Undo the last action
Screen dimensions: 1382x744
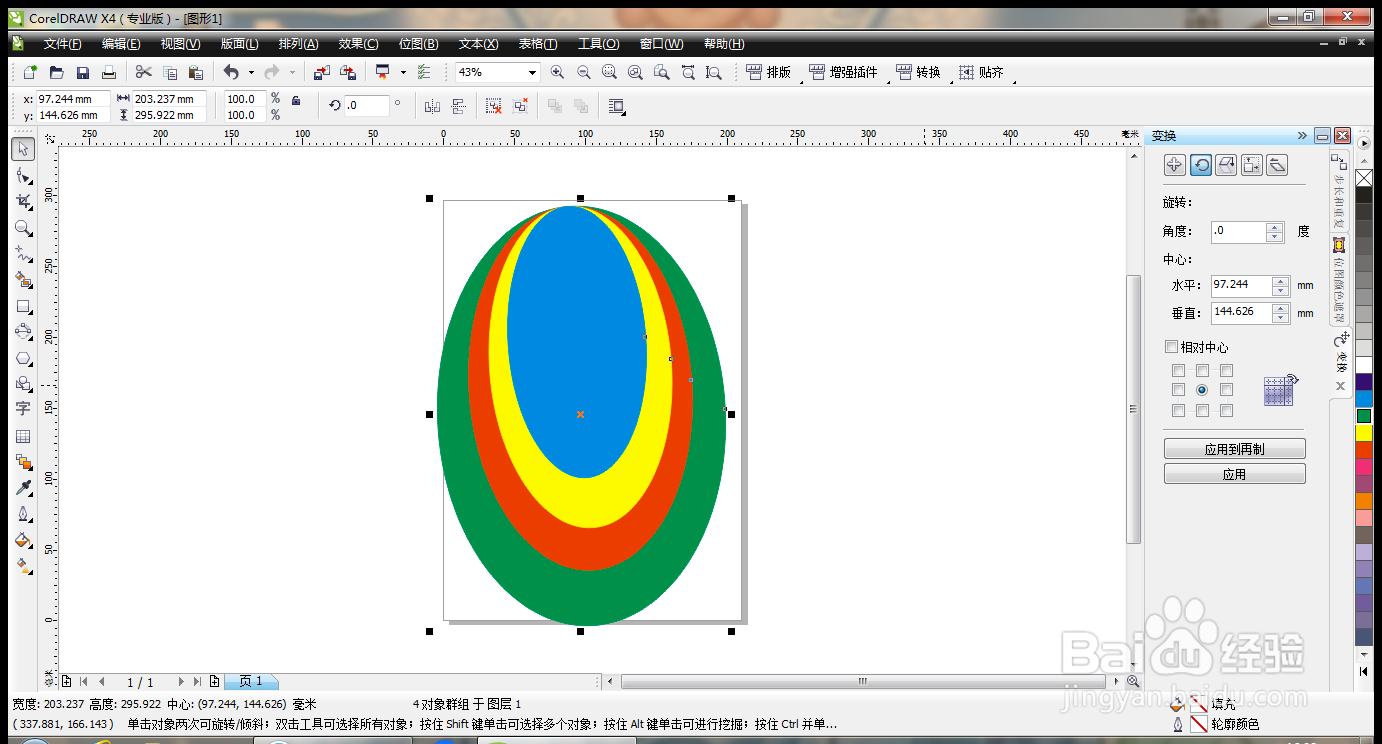(231, 72)
